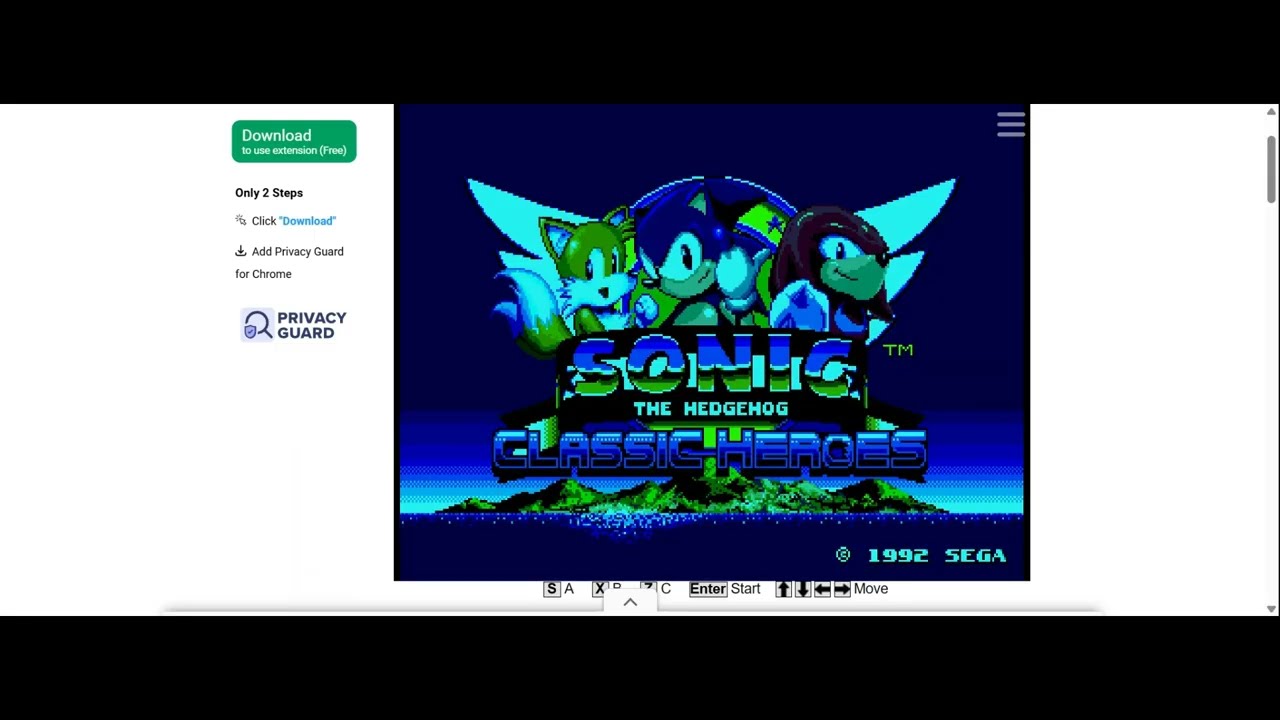Click the "Move" control label
The height and width of the screenshot is (720, 1280).
coord(871,589)
